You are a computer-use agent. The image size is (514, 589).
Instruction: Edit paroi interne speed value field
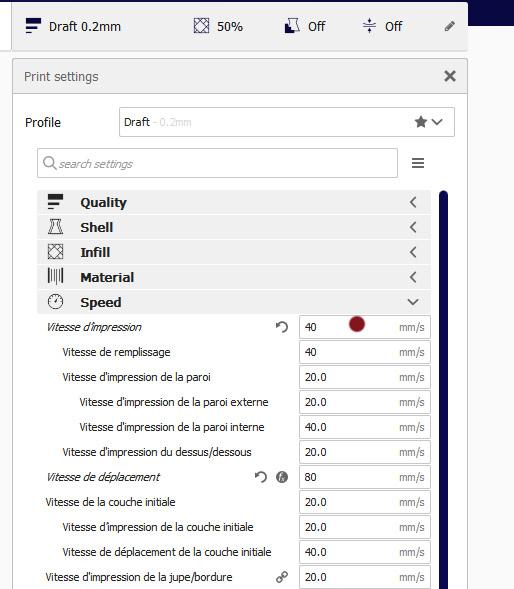tap(364, 427)
